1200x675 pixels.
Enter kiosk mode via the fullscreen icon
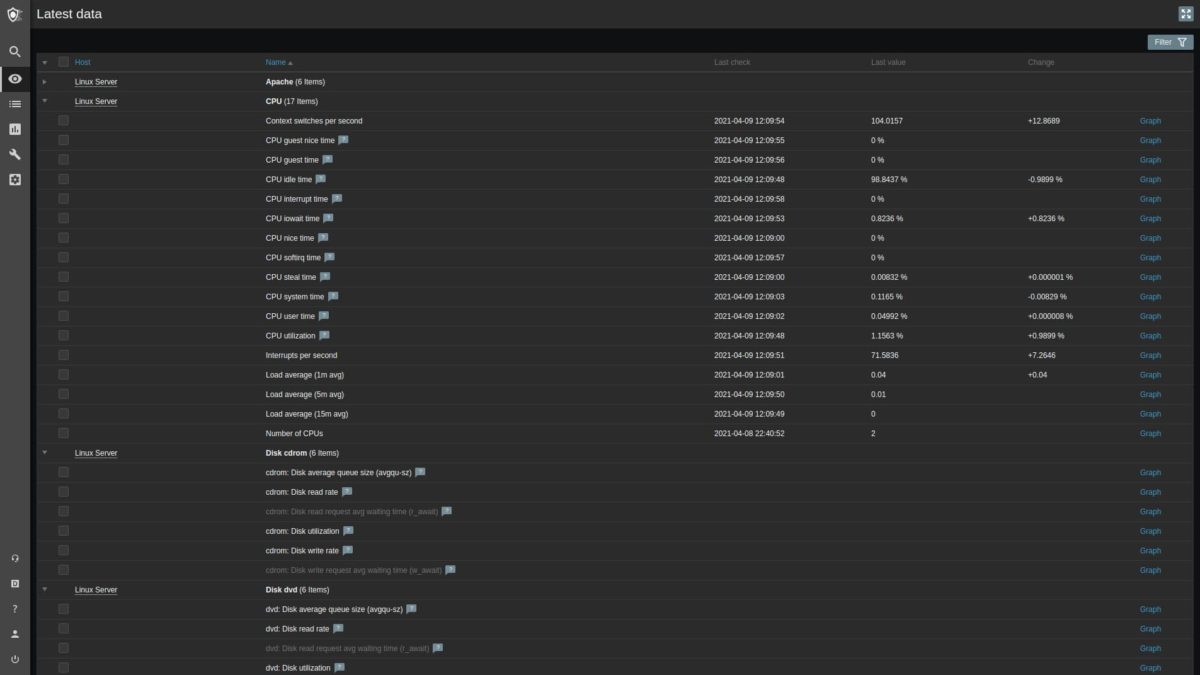(1184, 13)
